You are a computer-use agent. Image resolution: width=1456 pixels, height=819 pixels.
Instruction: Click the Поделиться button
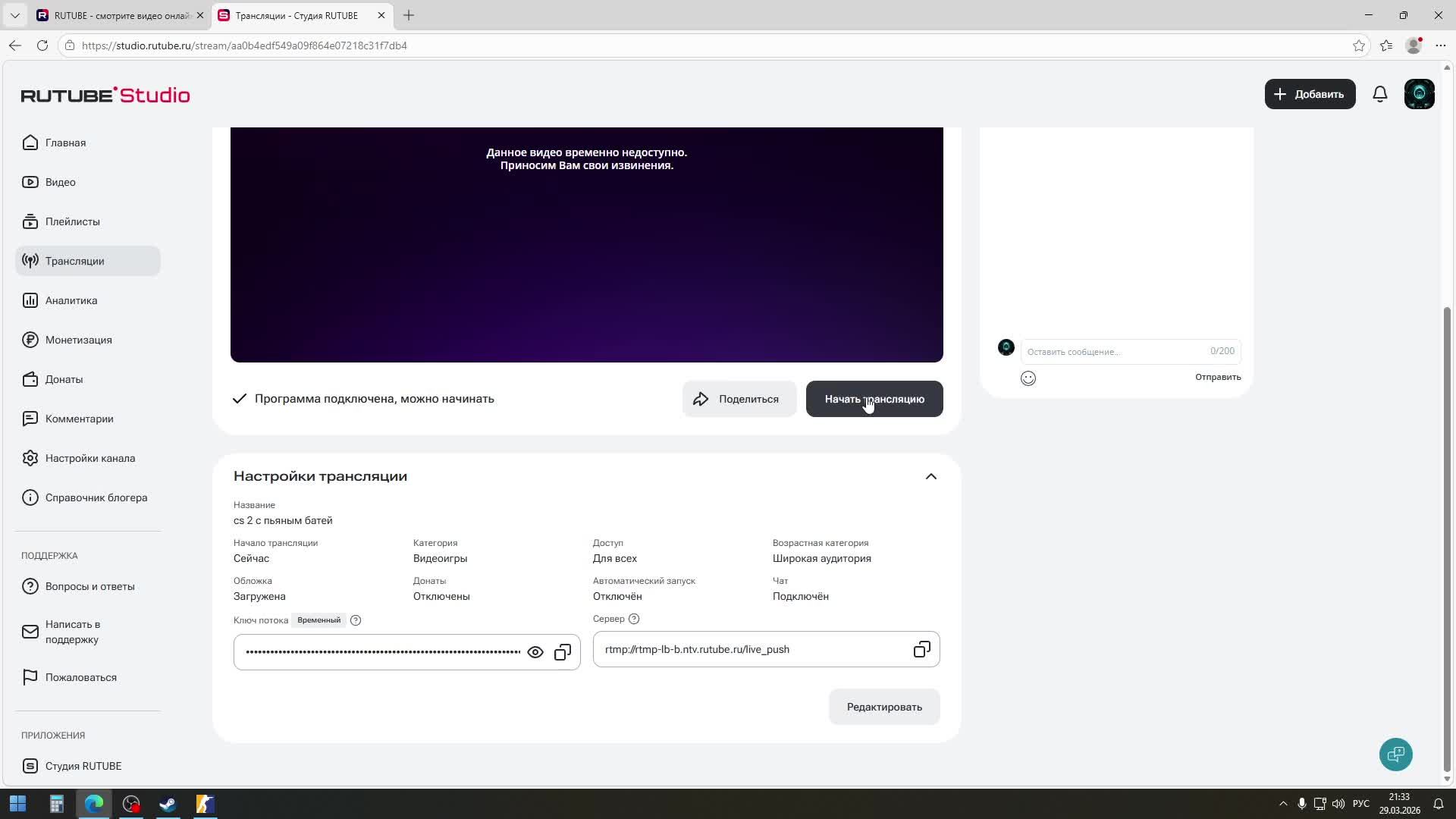(739, 399)
